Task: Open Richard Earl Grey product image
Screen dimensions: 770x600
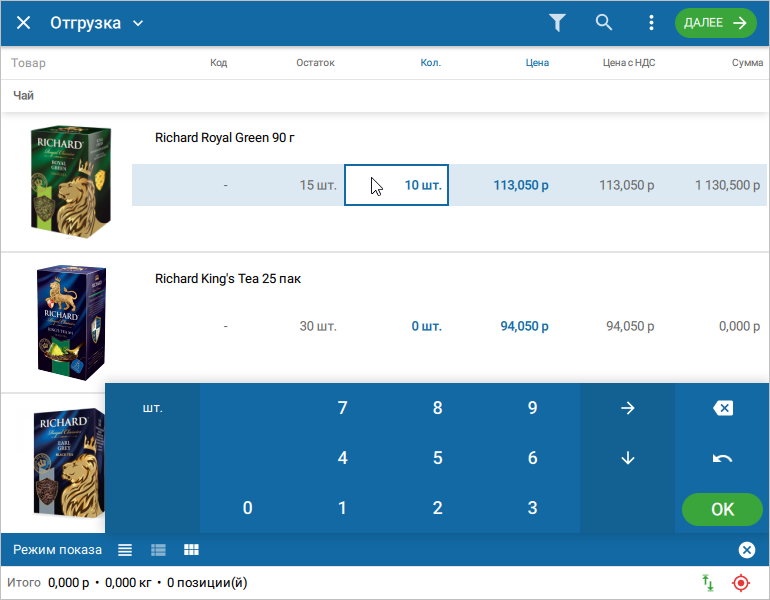Action: [x=69, y=463]
